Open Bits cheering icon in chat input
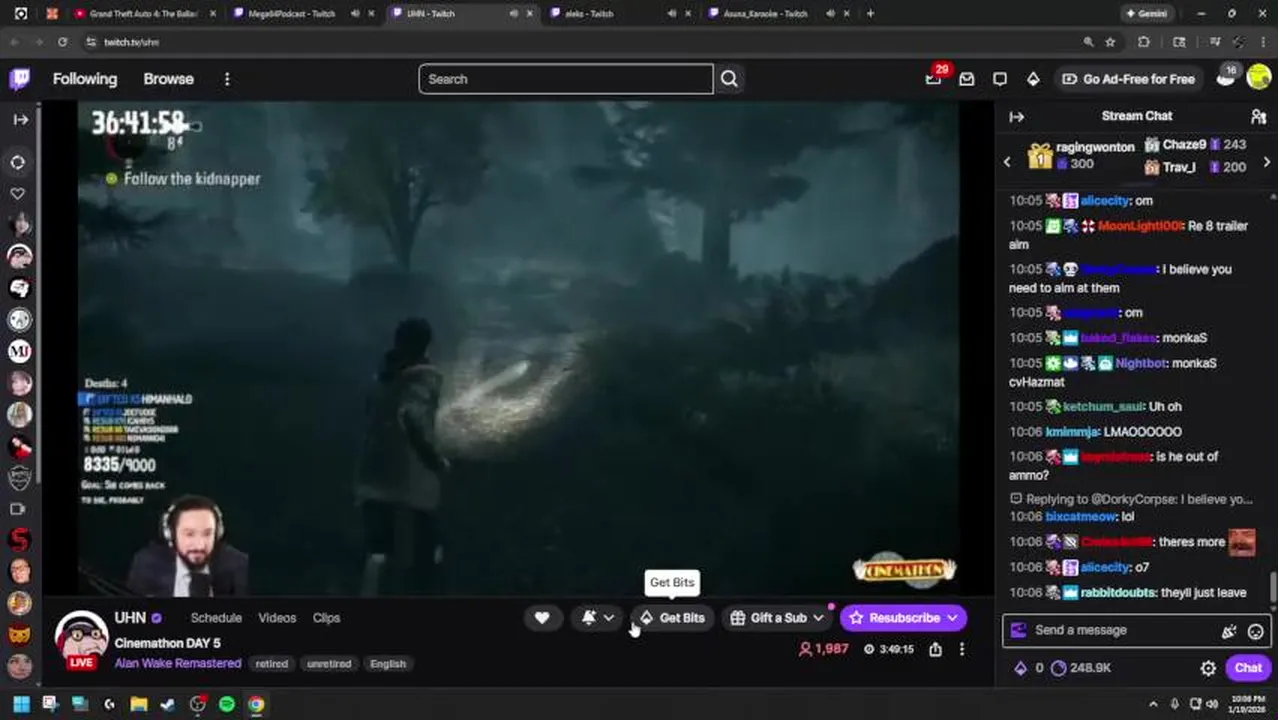Viewport: 1278px width, 720px height. point(1229,631)
